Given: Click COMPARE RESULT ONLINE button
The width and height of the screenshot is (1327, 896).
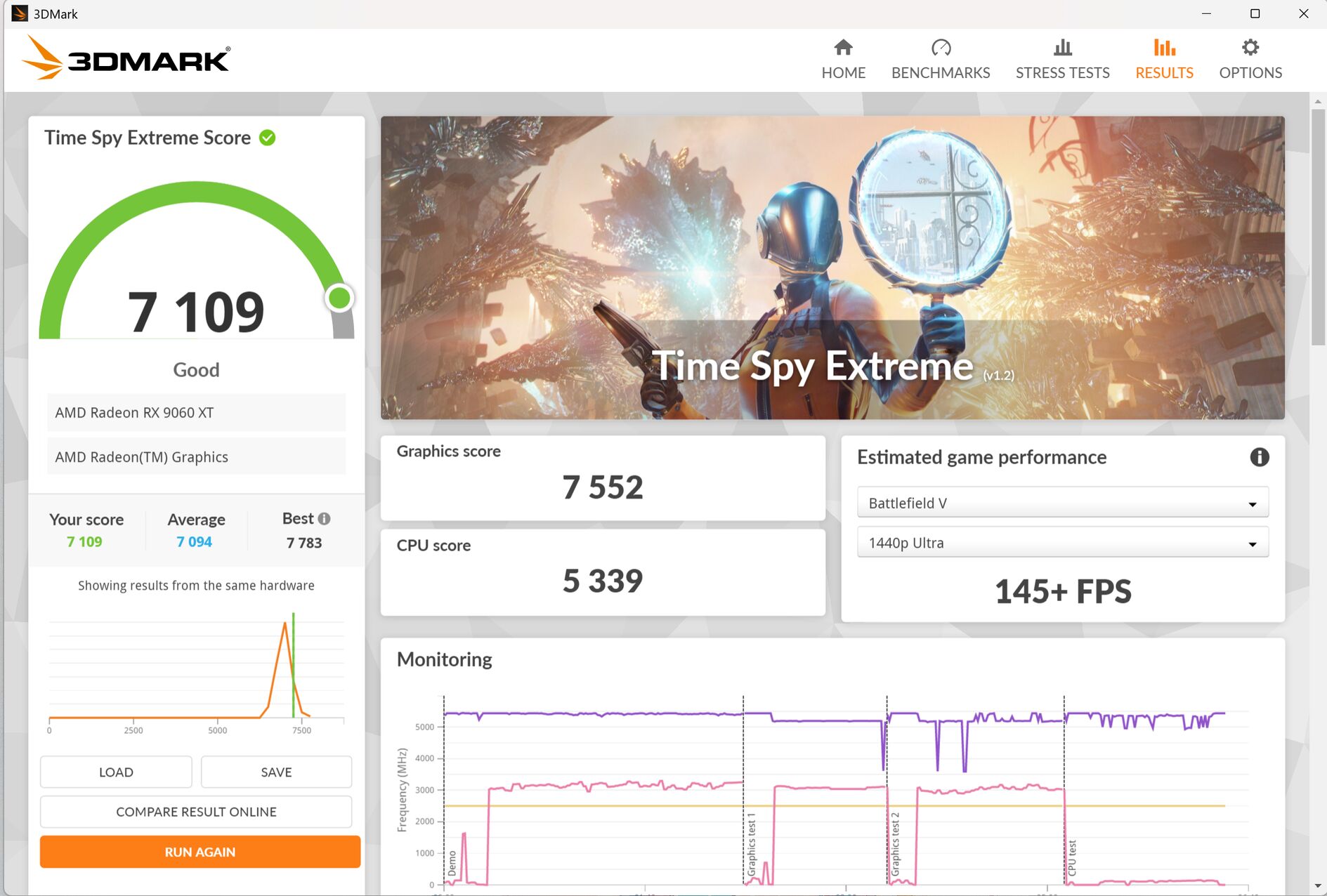Looking at the screenshot, I should (196, 812).
